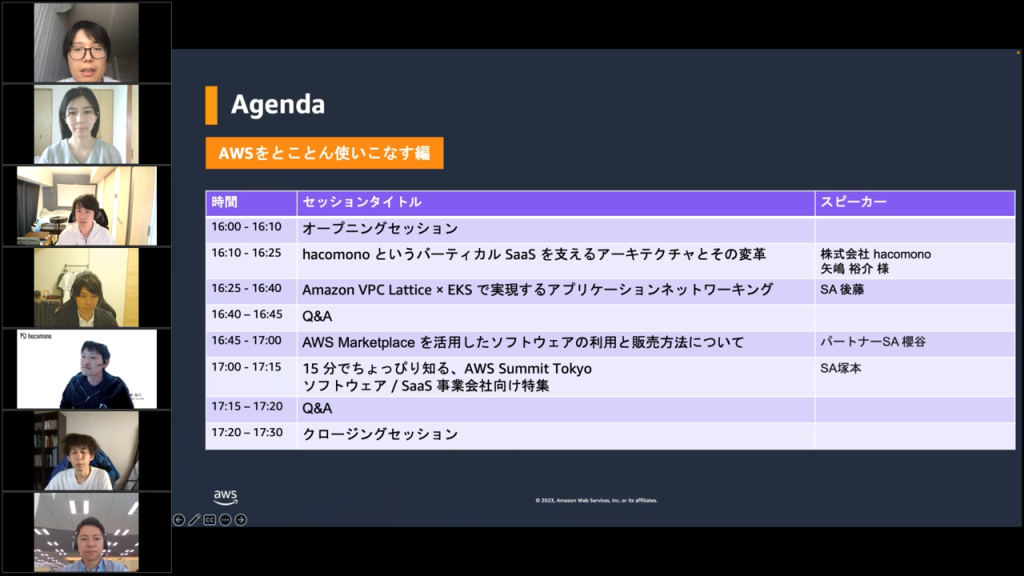The height and width of the screenshot is (576, 1024).
Task: Click the Agenda slide title
Action: coord(278,104)
